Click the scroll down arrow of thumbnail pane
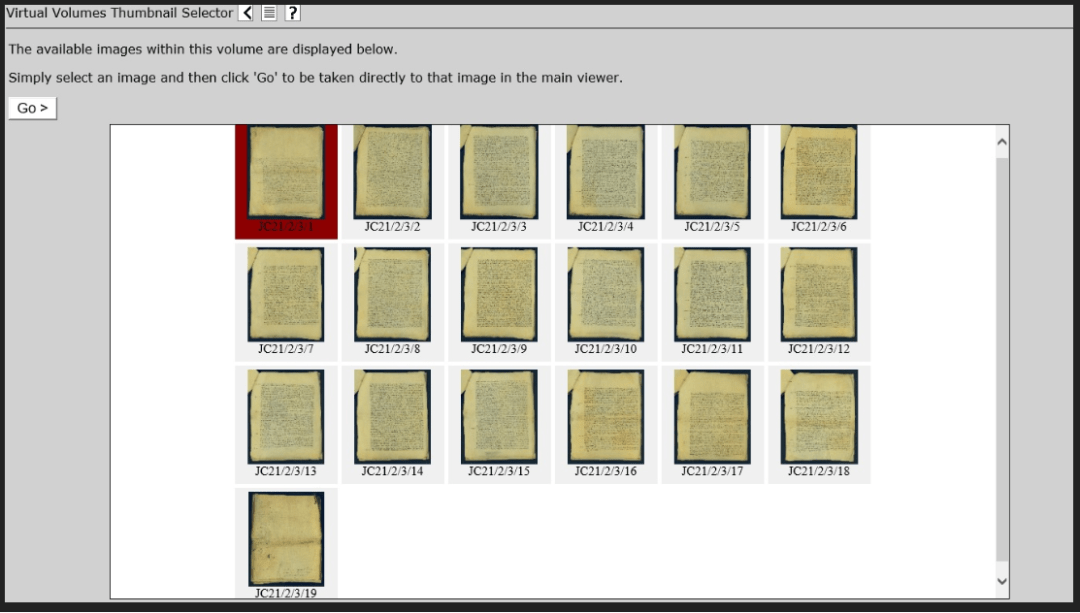 (1002, 581)
